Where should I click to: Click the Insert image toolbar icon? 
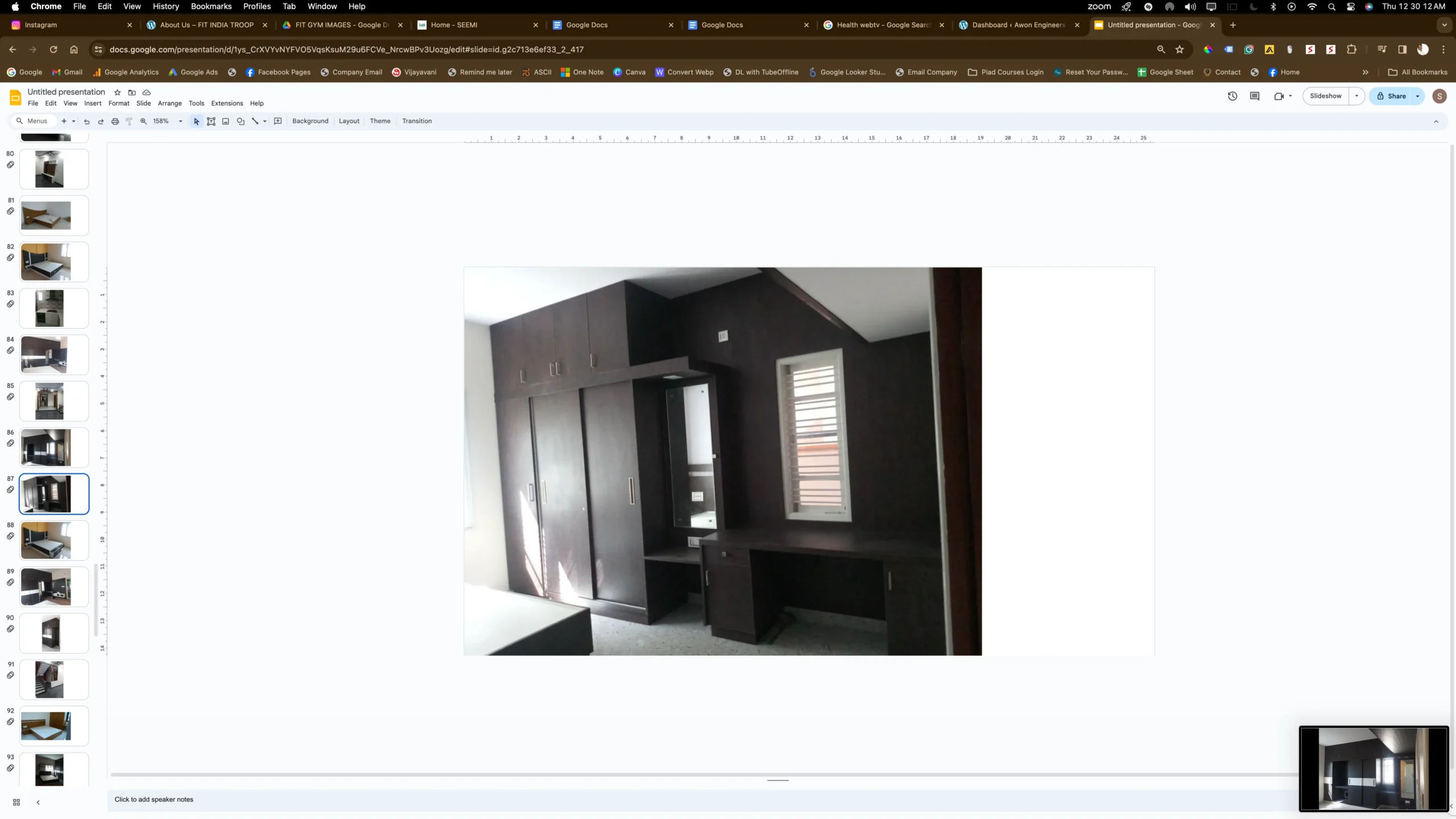(x=226, y=121)
